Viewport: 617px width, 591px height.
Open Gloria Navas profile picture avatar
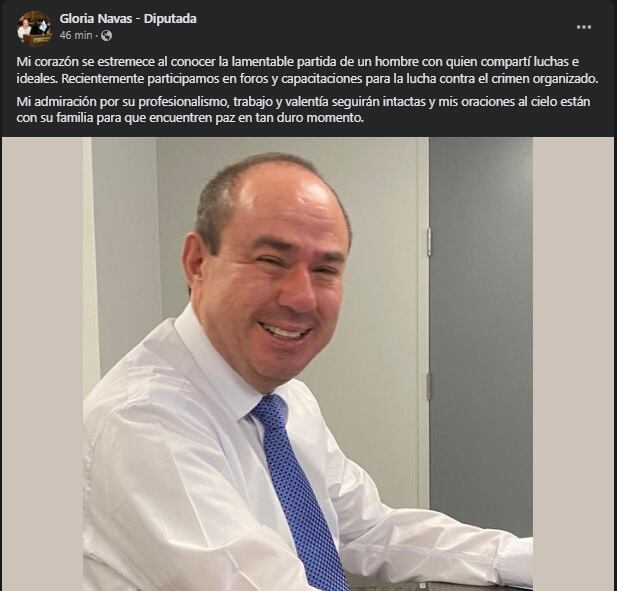(35, 28)
